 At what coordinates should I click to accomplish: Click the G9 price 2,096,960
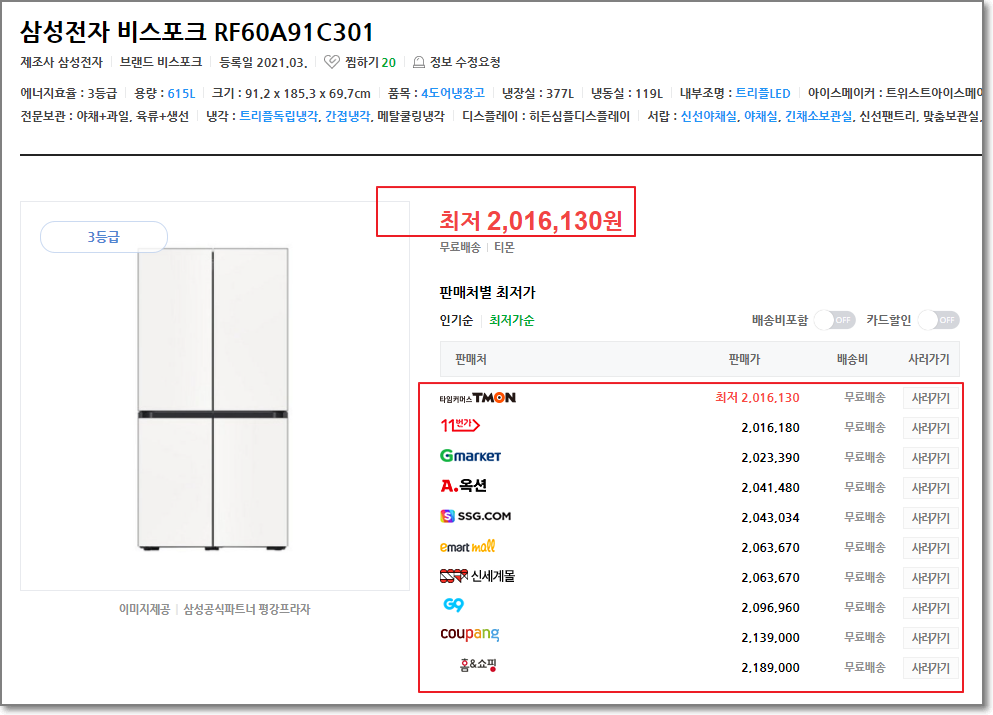tap(770, 608)
